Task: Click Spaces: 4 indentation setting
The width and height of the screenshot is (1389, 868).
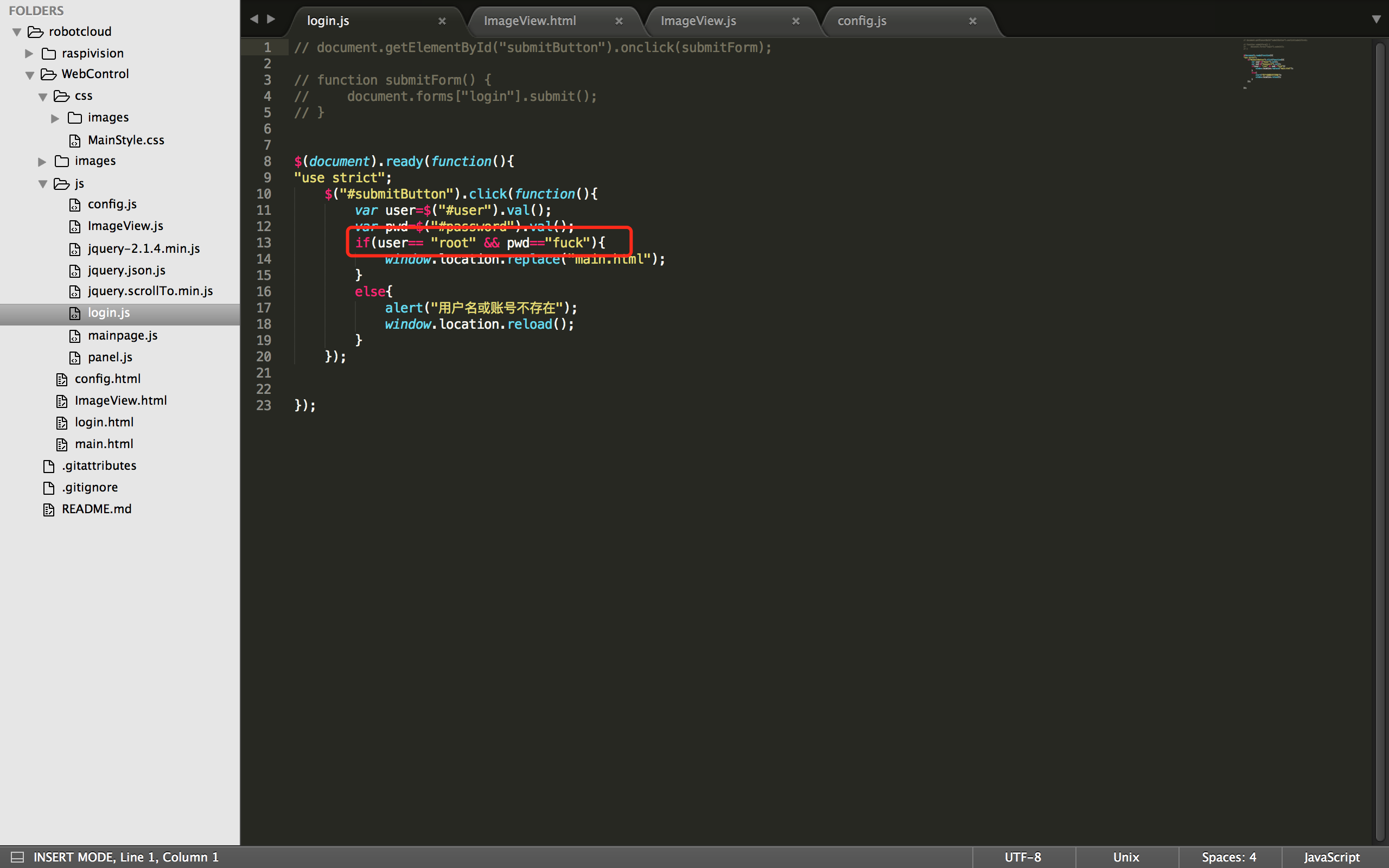Action: point(1229,857)
